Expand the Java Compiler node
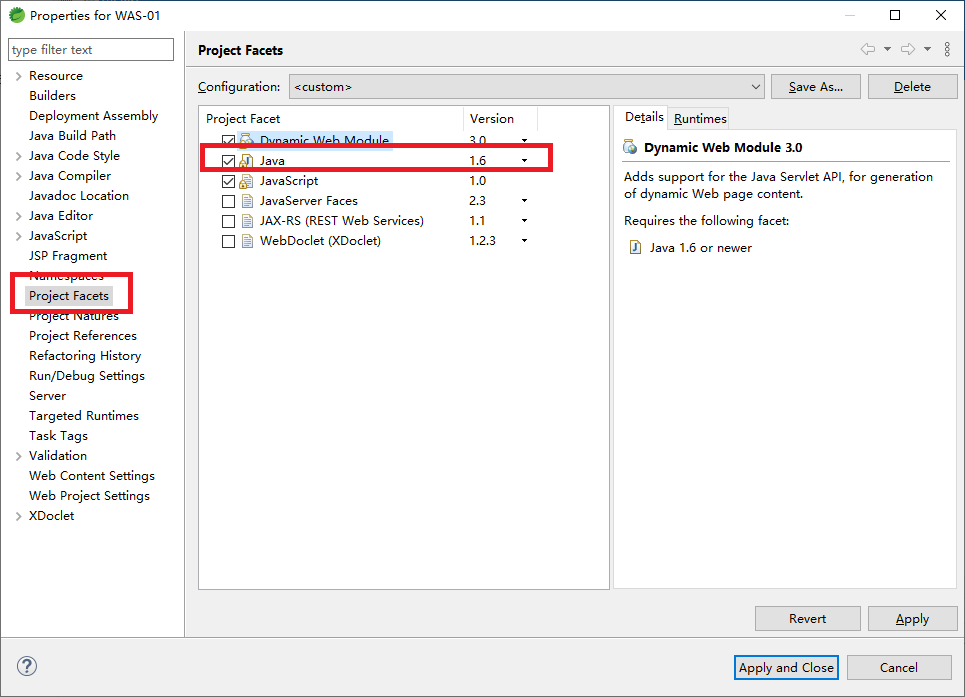Image resolution: width=965 pixels, height=697 pixels. [18, 176]
